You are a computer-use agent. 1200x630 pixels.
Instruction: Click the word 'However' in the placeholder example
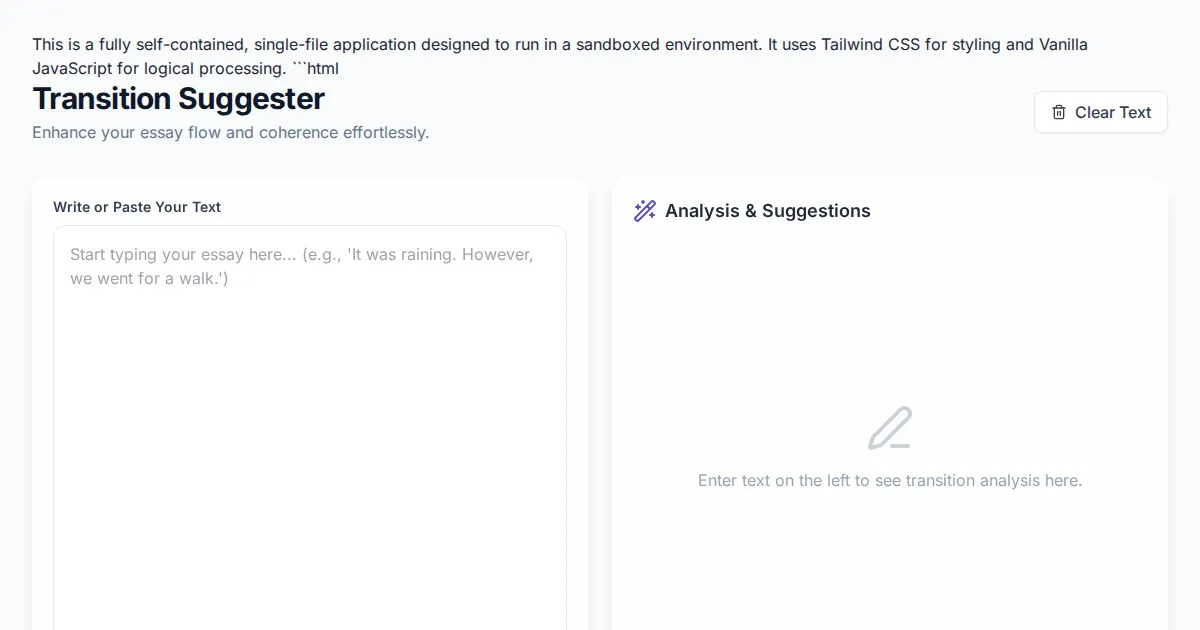[x=495, y=255]
